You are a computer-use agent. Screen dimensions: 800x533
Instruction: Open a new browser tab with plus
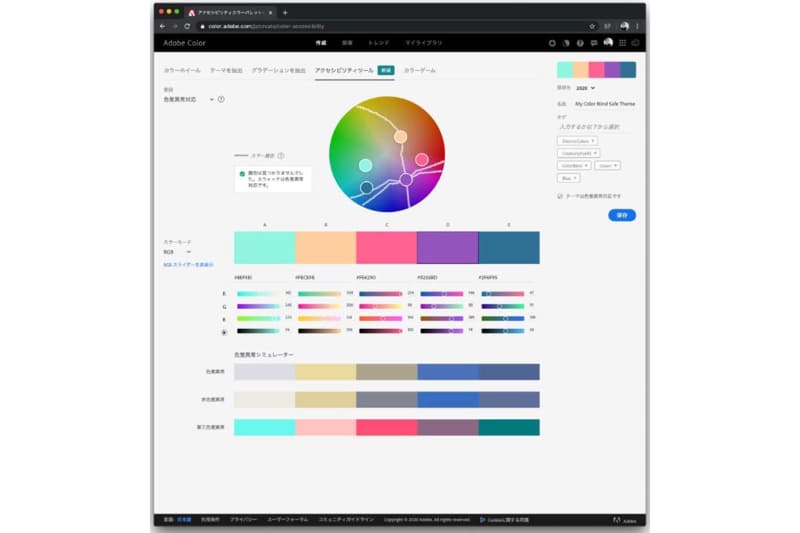(x=285, y=12)
